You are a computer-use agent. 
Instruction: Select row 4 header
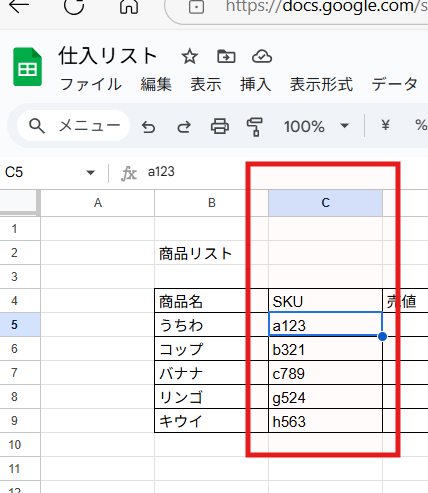tap(20, 301)
